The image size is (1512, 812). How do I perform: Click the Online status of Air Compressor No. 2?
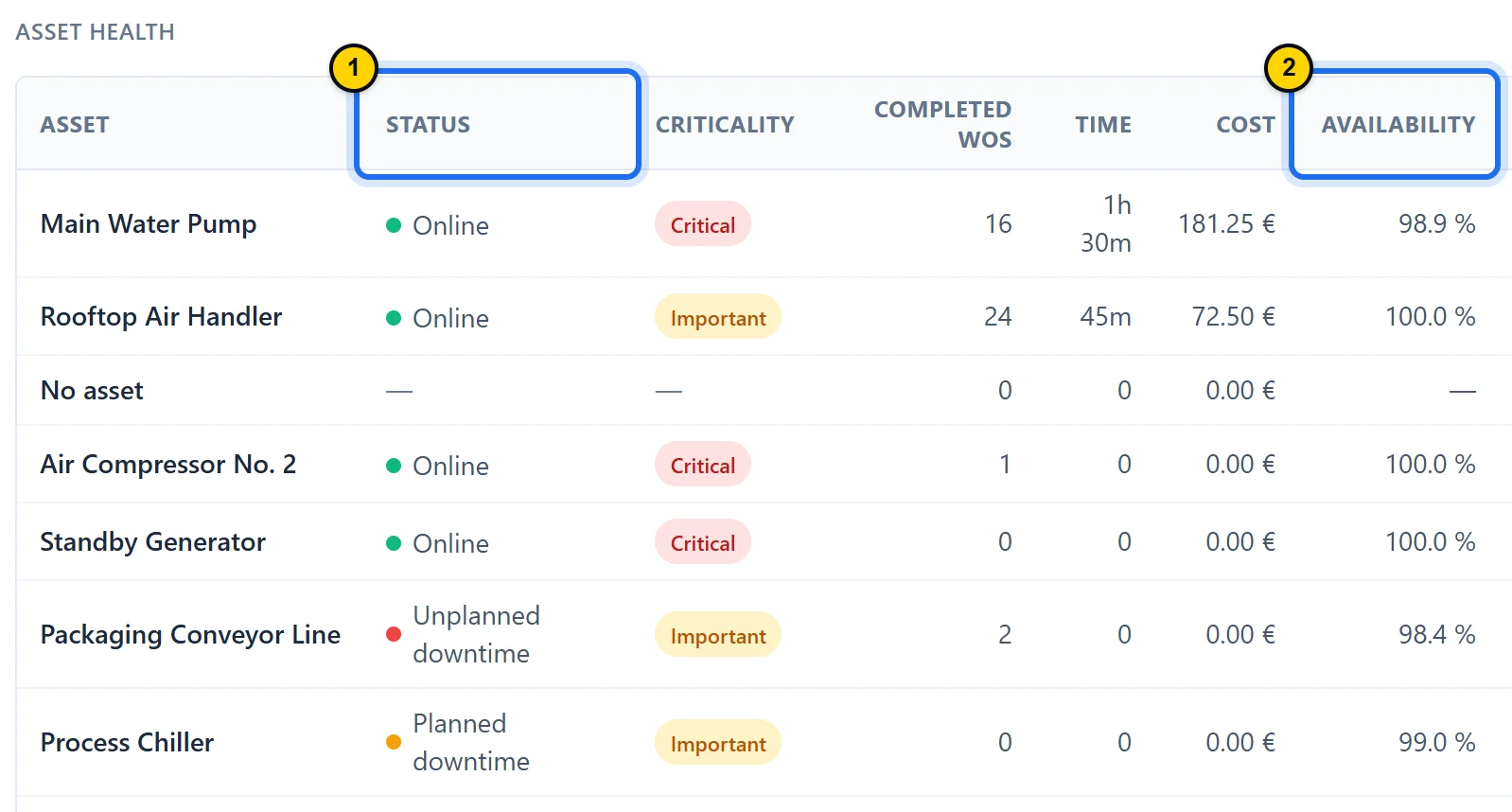pos(450,466)
